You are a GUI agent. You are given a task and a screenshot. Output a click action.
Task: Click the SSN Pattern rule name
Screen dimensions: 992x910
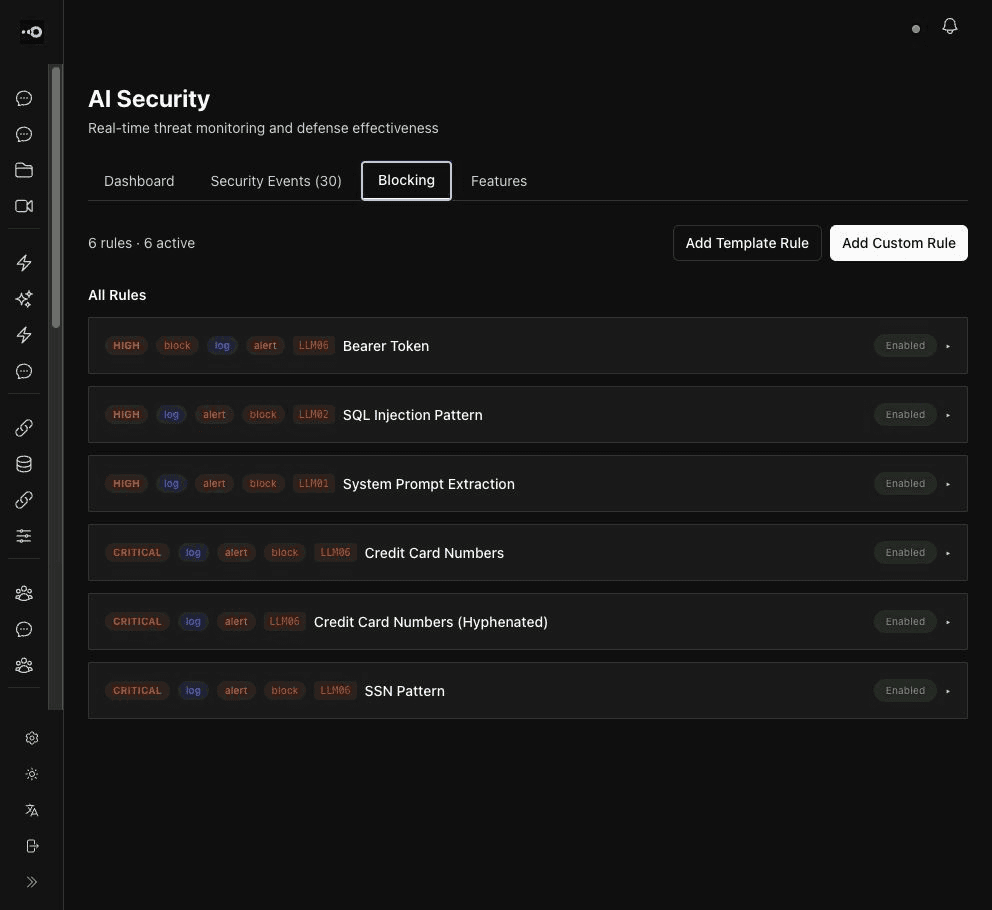[x=404, y=691]
